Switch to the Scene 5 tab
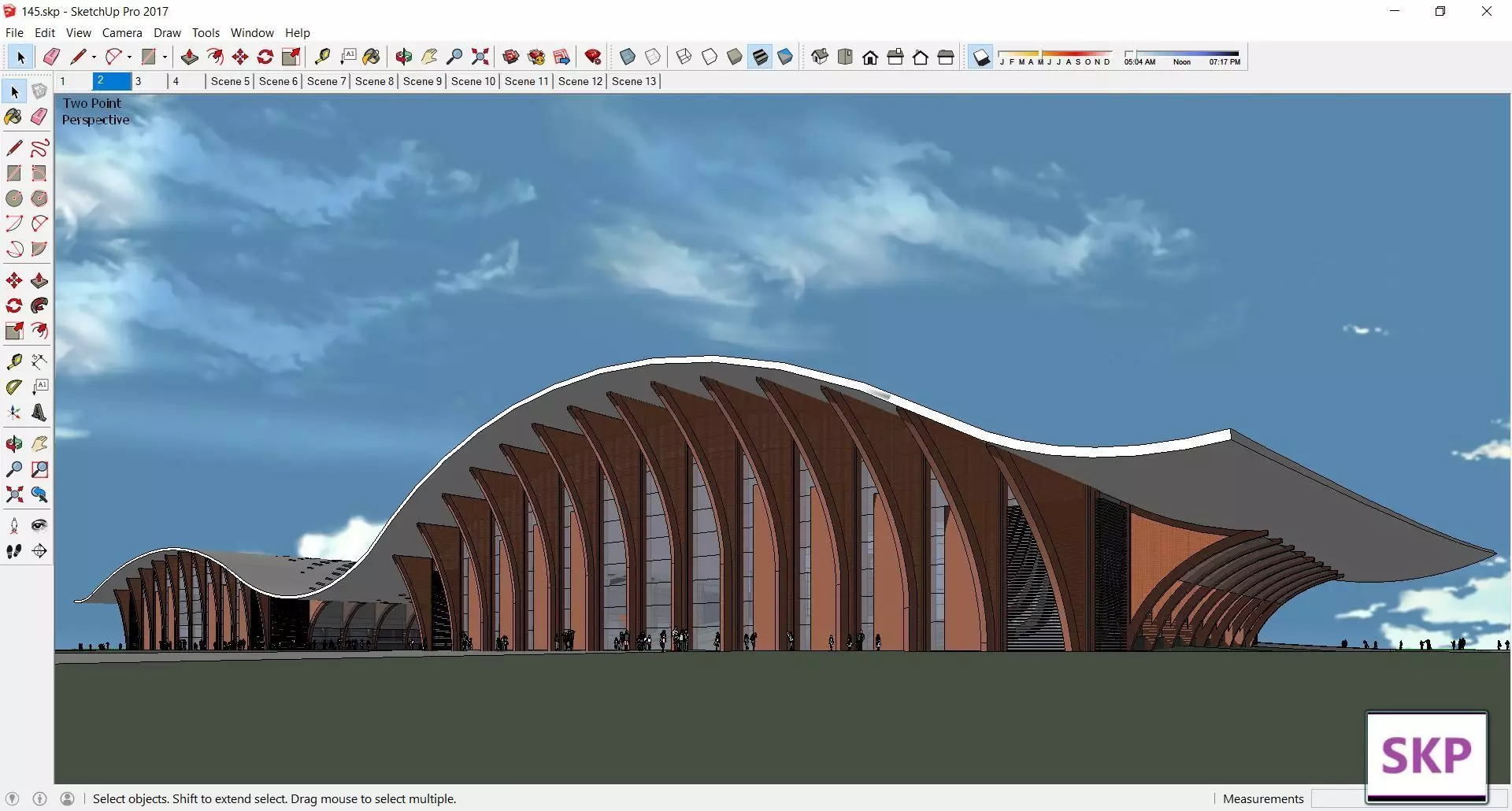Screen dimensions: 1512x811 pos(230,81)
